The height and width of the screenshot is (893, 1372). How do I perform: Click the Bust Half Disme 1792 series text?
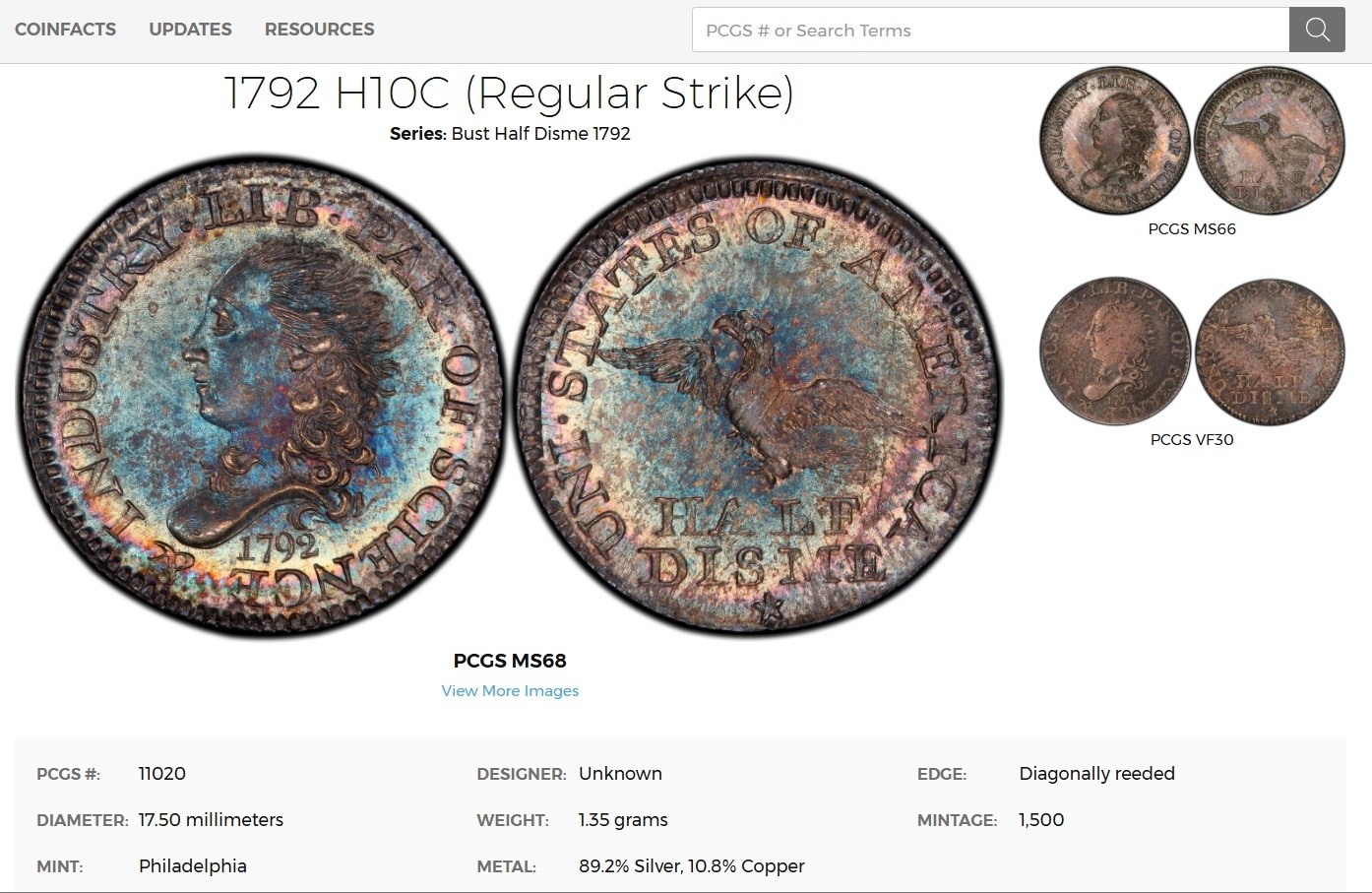tap(540, 134)
